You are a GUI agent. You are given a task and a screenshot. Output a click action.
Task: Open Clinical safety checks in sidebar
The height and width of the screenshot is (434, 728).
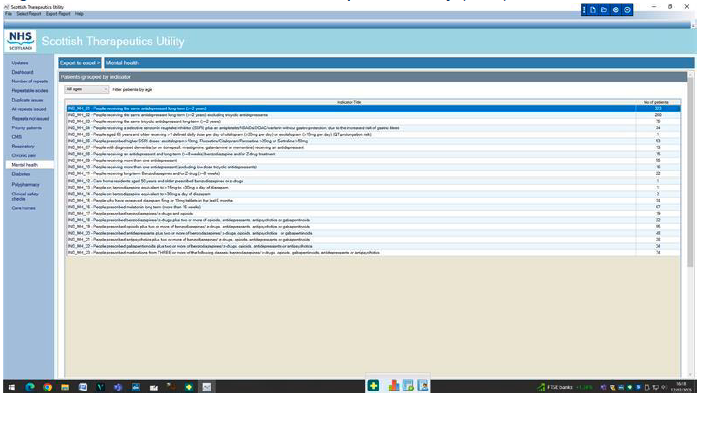pyautogui.click(x=25, y=196)
